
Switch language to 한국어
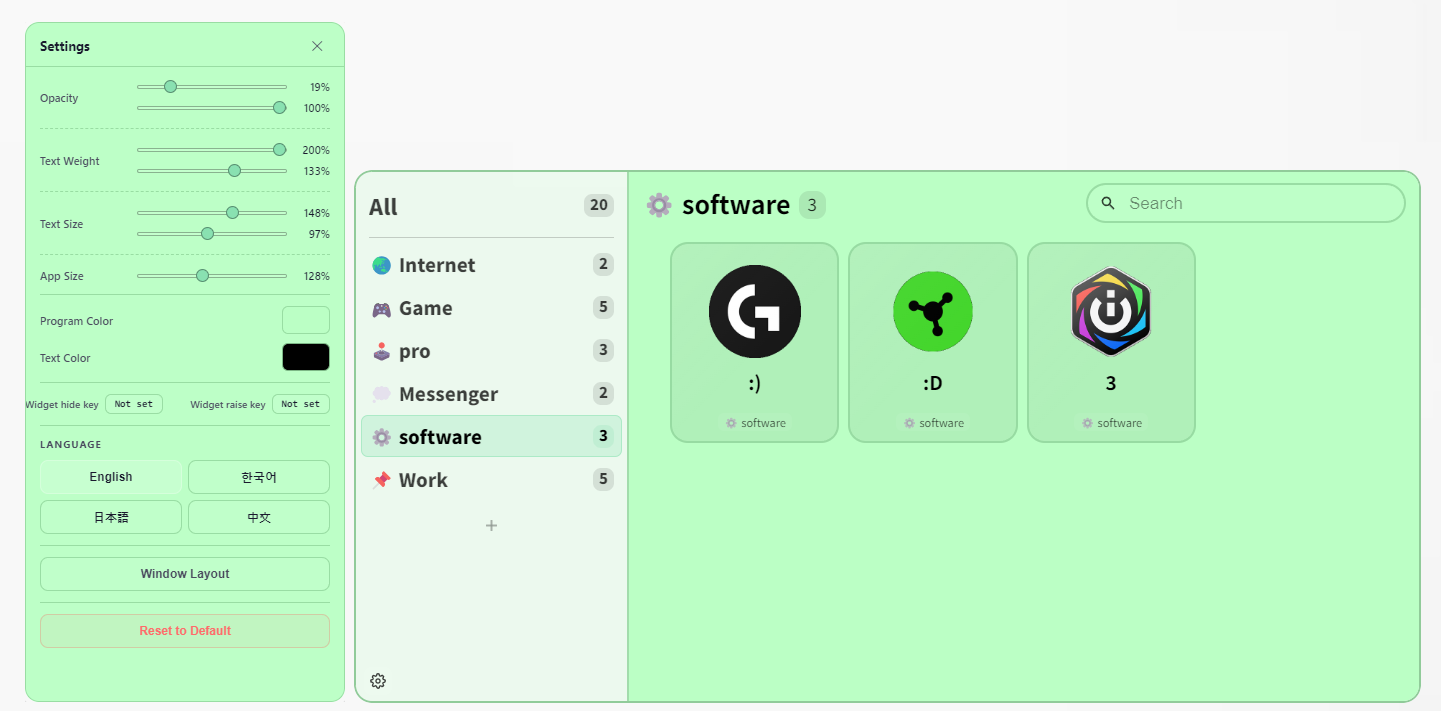[259, 477]
